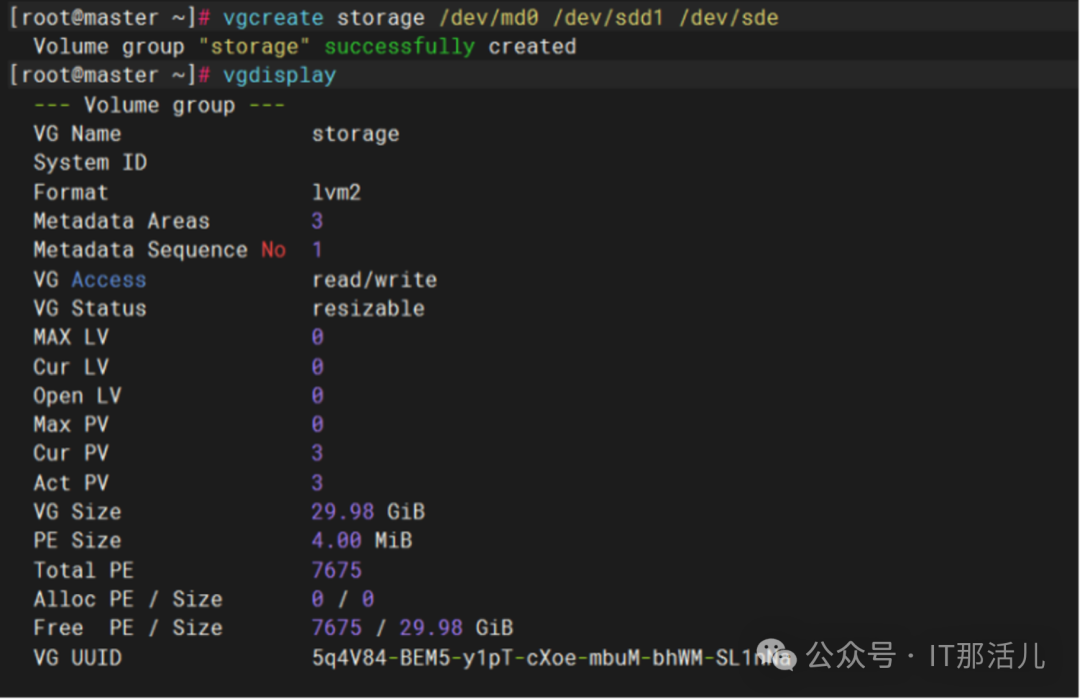Select the VG Name value storage
Image resolution: width=1080 pixels, height=699 pixels.
[355, 134]
